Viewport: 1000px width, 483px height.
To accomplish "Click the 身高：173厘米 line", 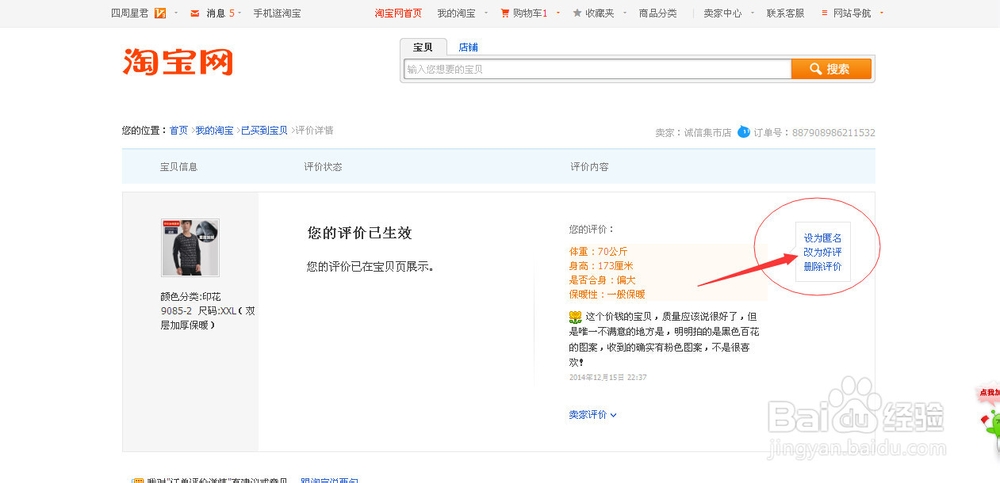I will click(601, 265).
